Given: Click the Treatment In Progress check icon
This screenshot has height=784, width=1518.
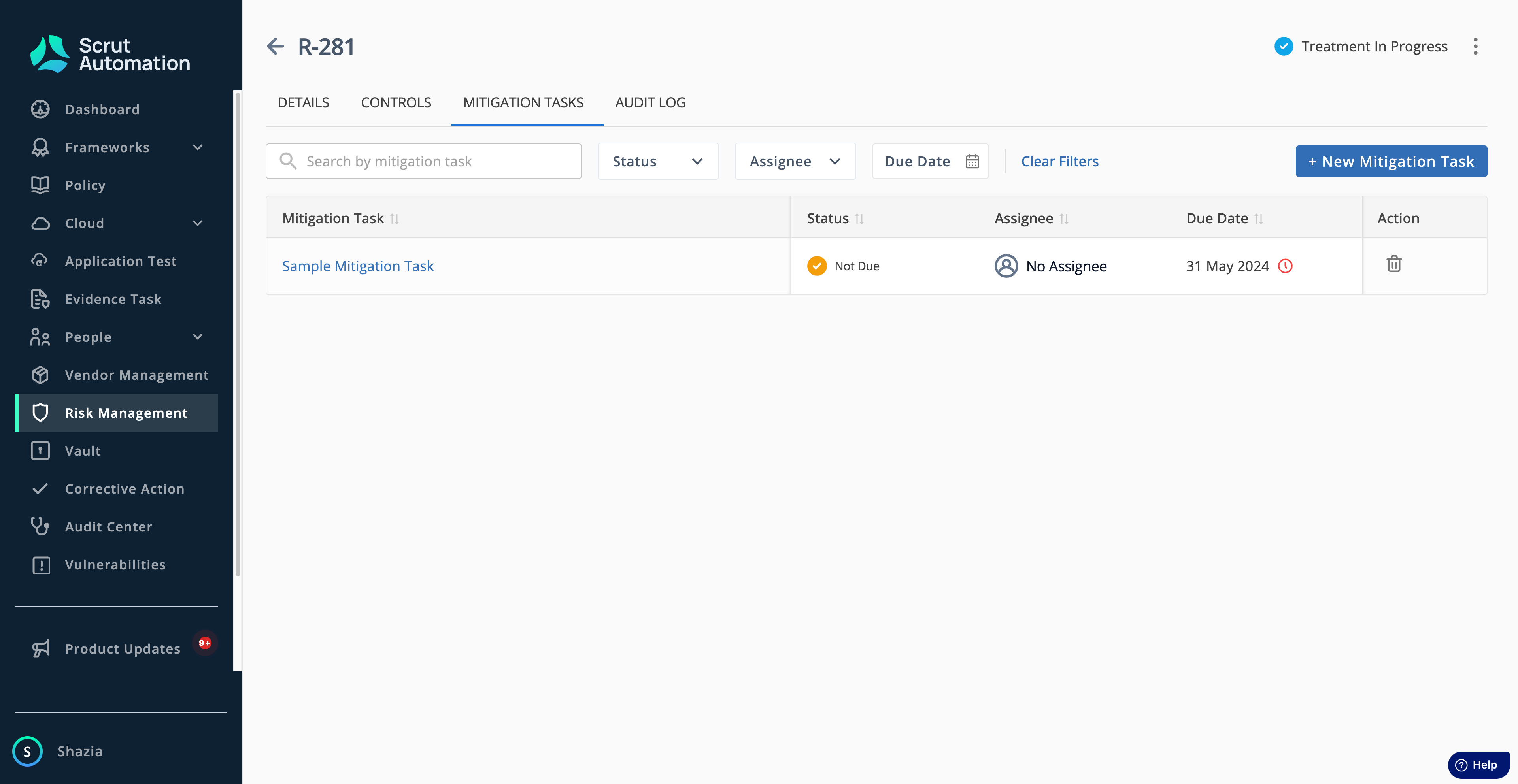Looking at the screenshot, I should pos(1284,47).
